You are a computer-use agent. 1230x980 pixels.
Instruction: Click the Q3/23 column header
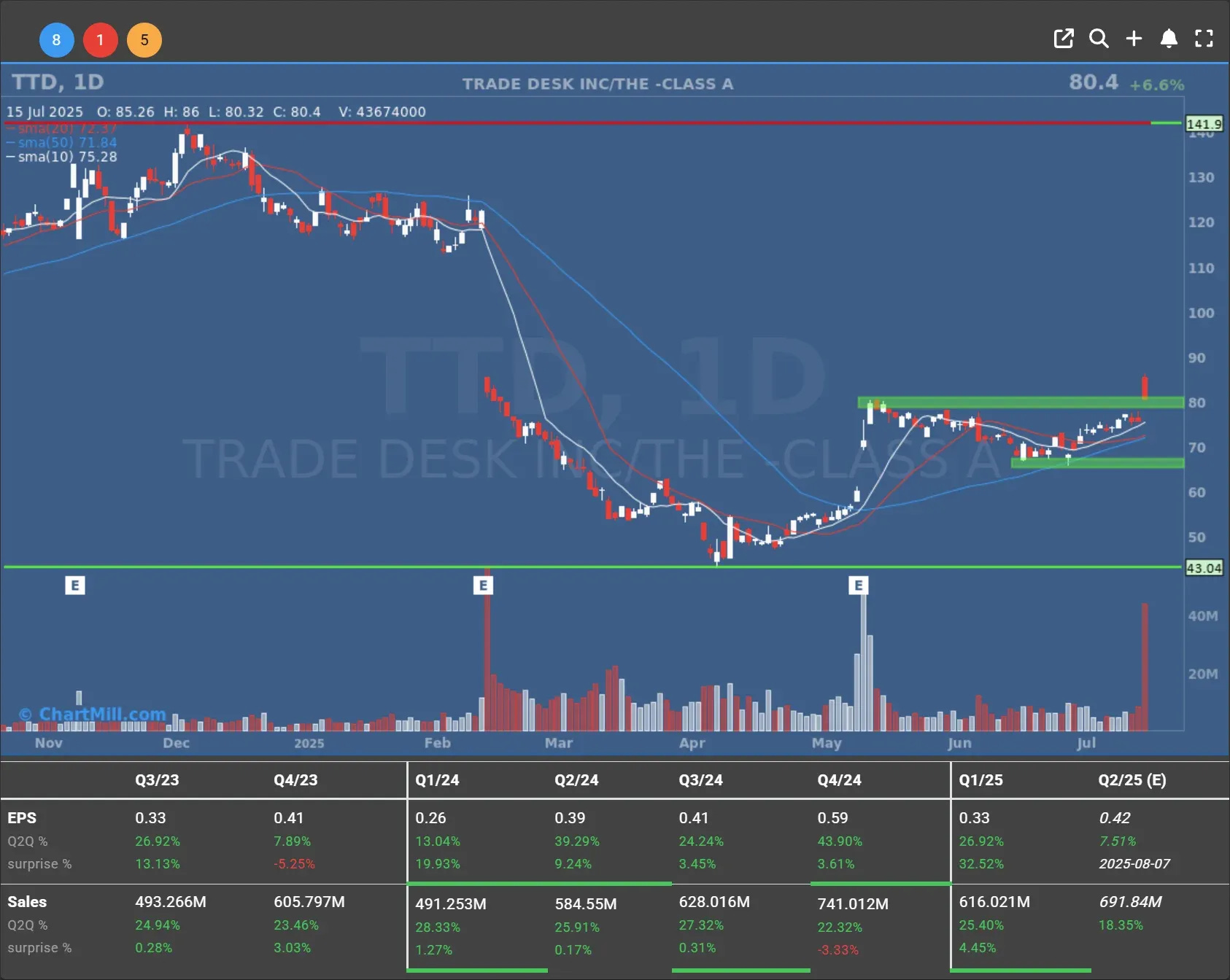[x=157, y=779]
